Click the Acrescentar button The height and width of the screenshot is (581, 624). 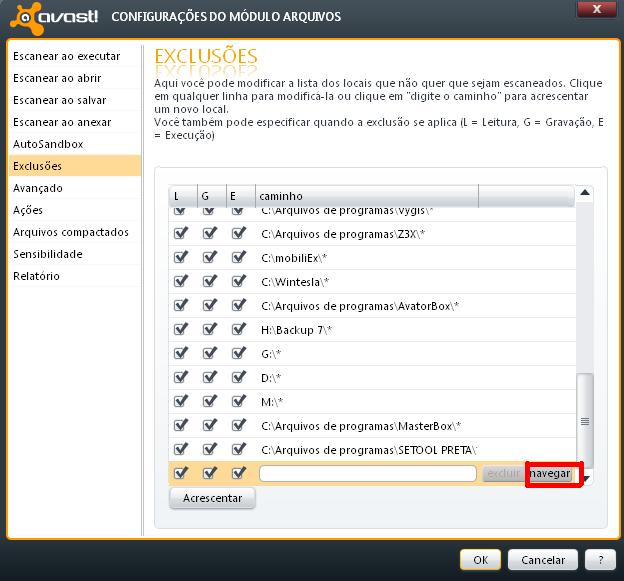coord(213,498)
